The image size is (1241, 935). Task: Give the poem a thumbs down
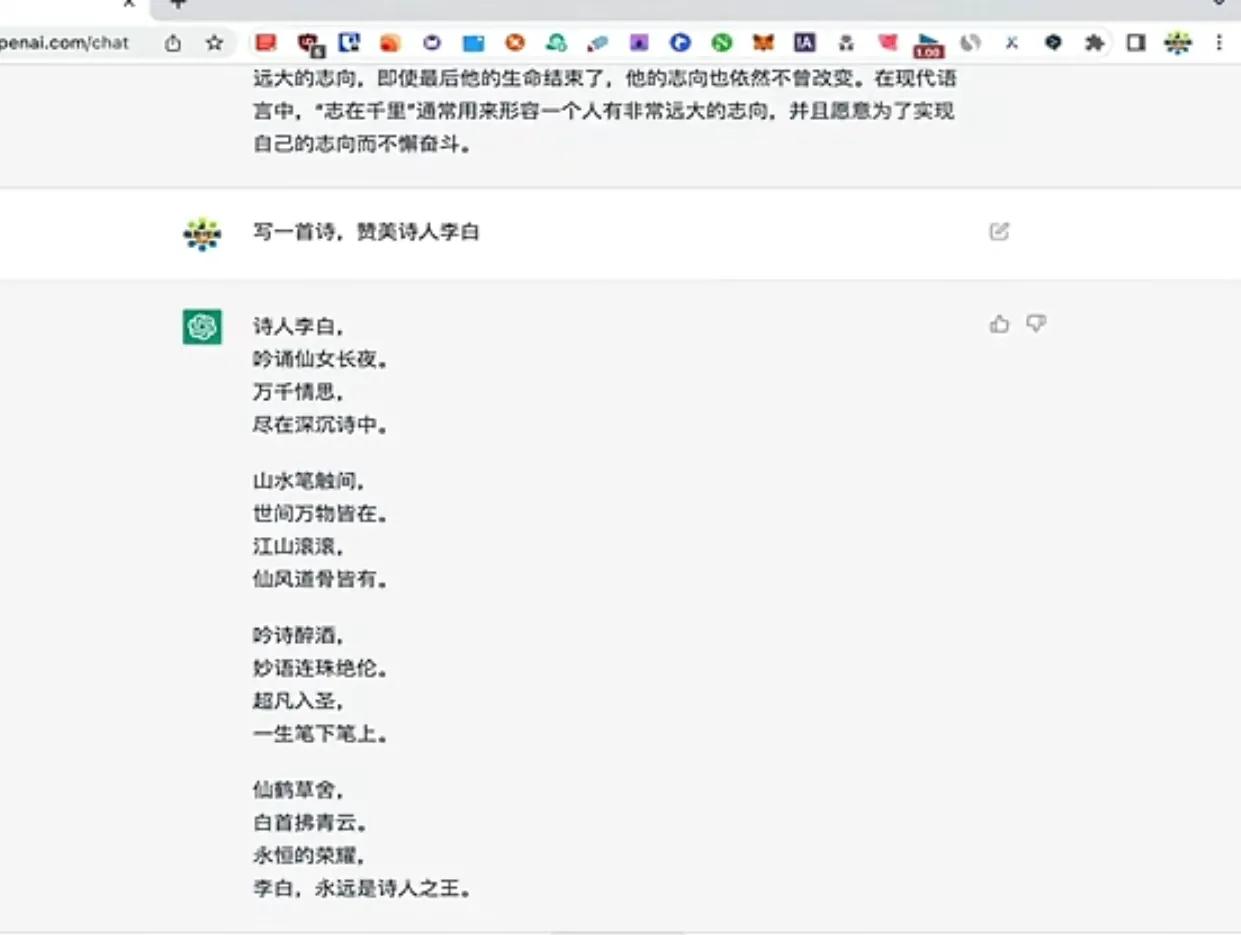(1036, 323)
